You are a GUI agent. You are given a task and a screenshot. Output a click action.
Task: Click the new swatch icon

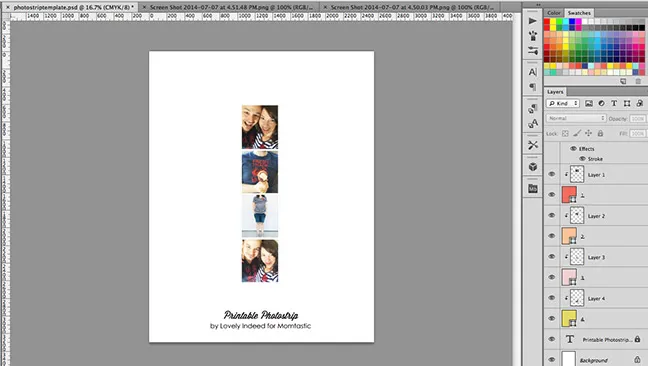(x=623, y=81)
